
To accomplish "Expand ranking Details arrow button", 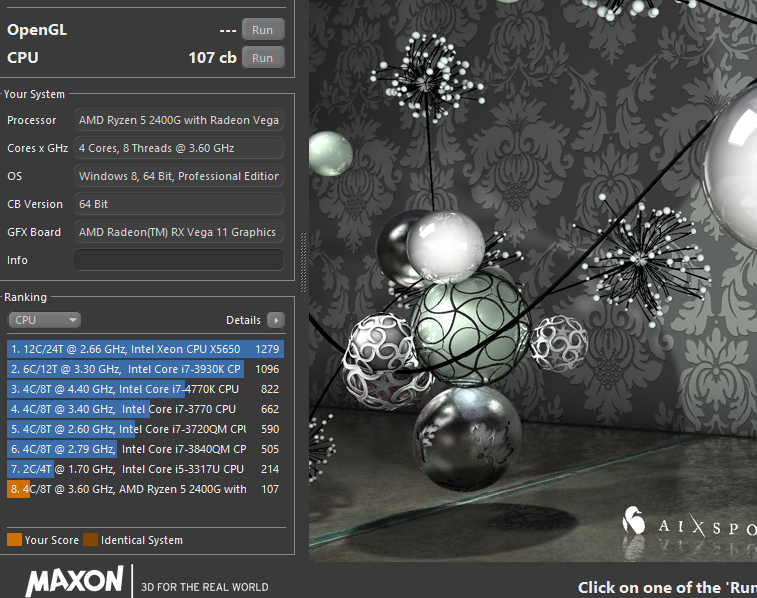I will point(276,320).
